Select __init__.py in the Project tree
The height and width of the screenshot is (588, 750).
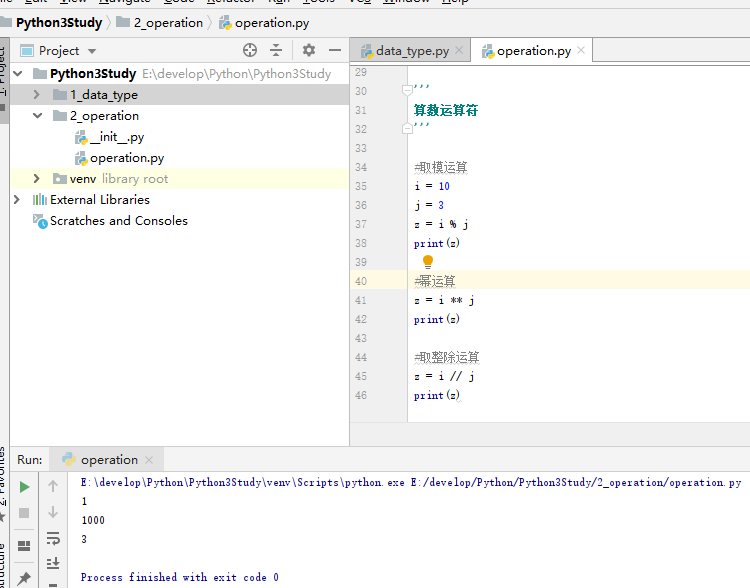(180, 137)
